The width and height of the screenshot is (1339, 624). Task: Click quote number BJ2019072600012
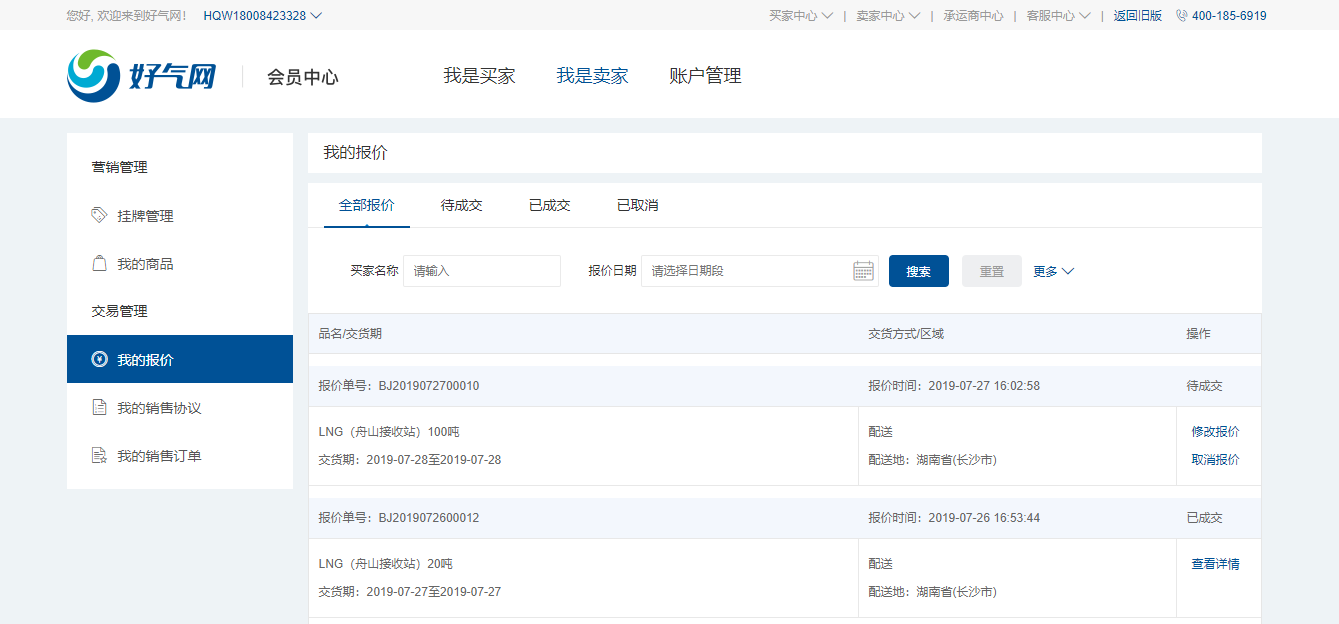click(x=429, y=518)
